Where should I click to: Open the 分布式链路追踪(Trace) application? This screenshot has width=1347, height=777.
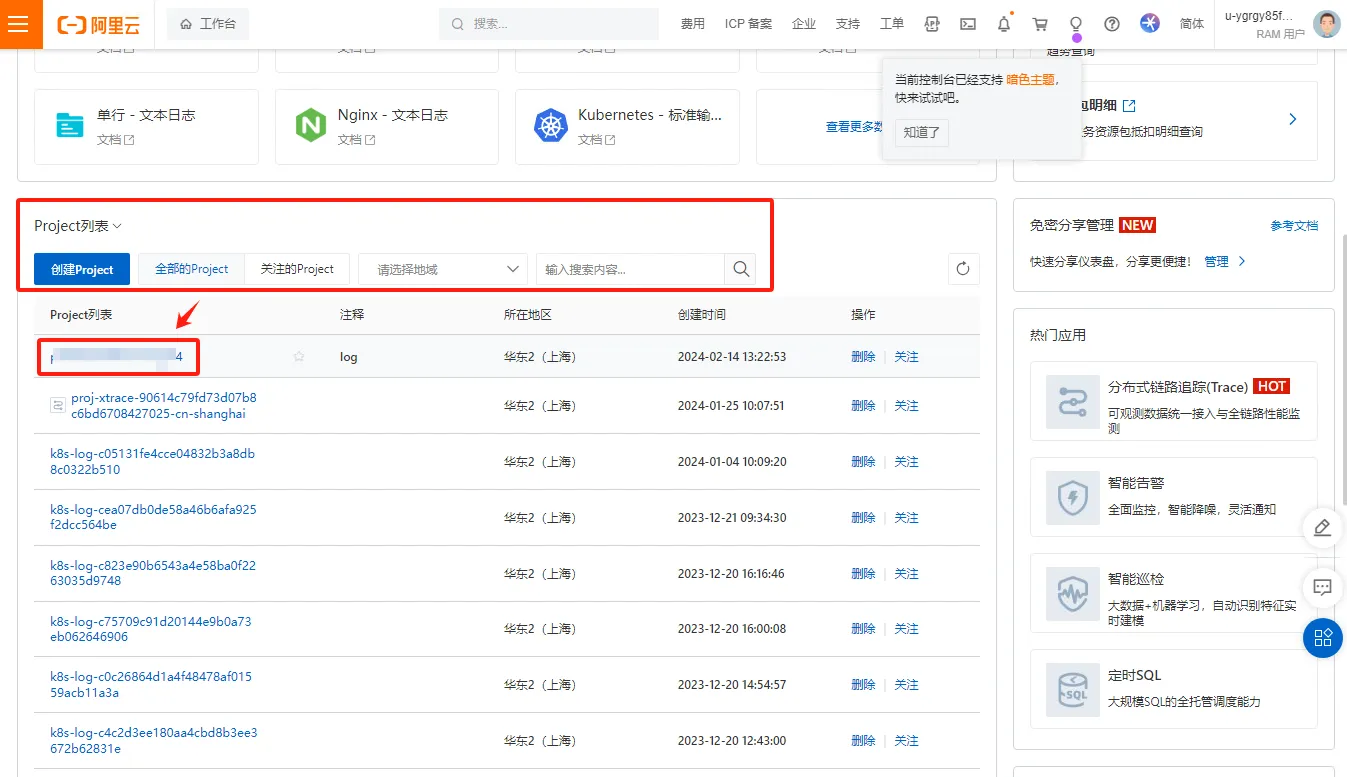tap(1172, 402)
